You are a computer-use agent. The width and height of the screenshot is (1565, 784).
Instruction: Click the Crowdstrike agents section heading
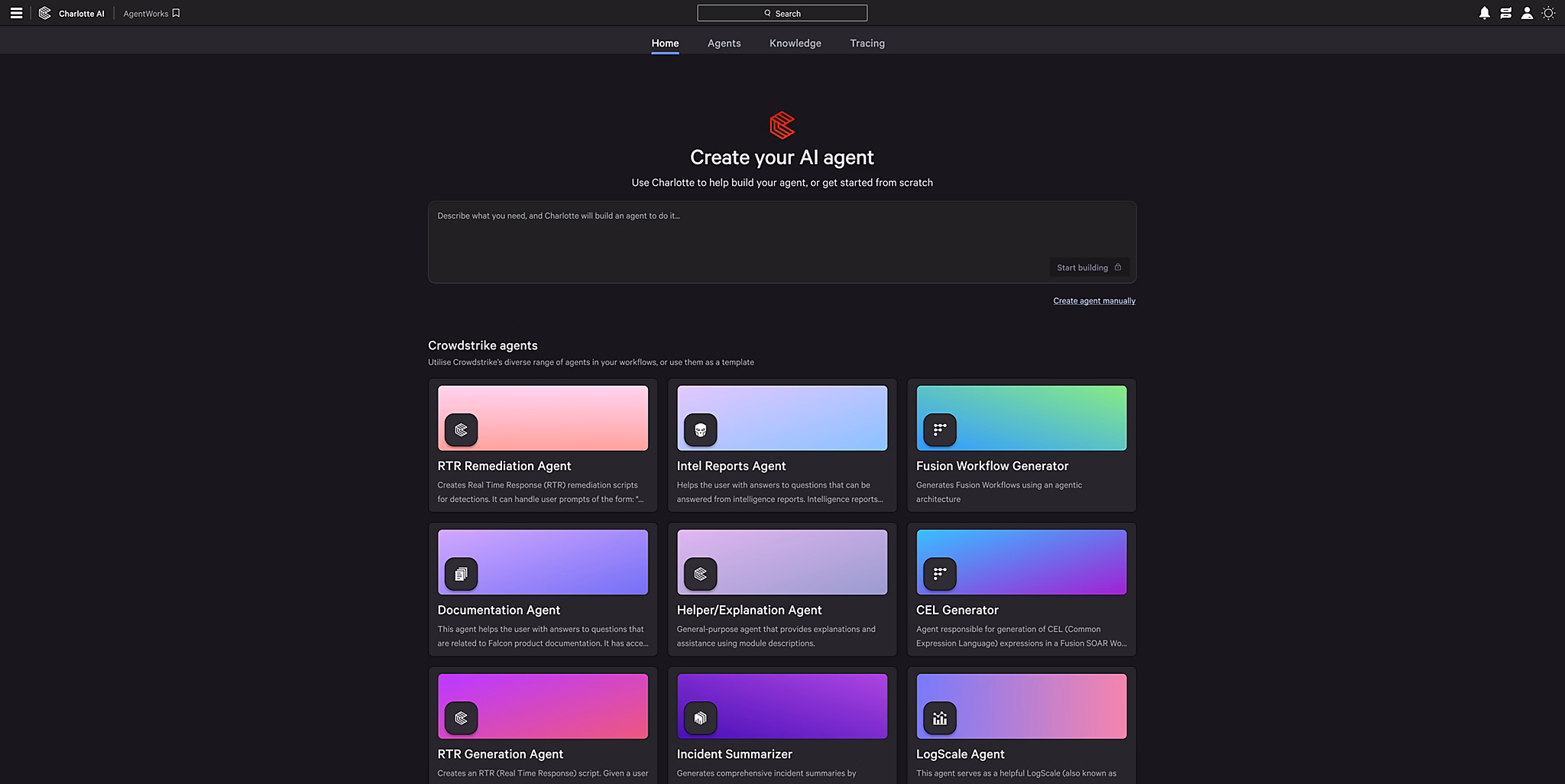coord(482,345)
